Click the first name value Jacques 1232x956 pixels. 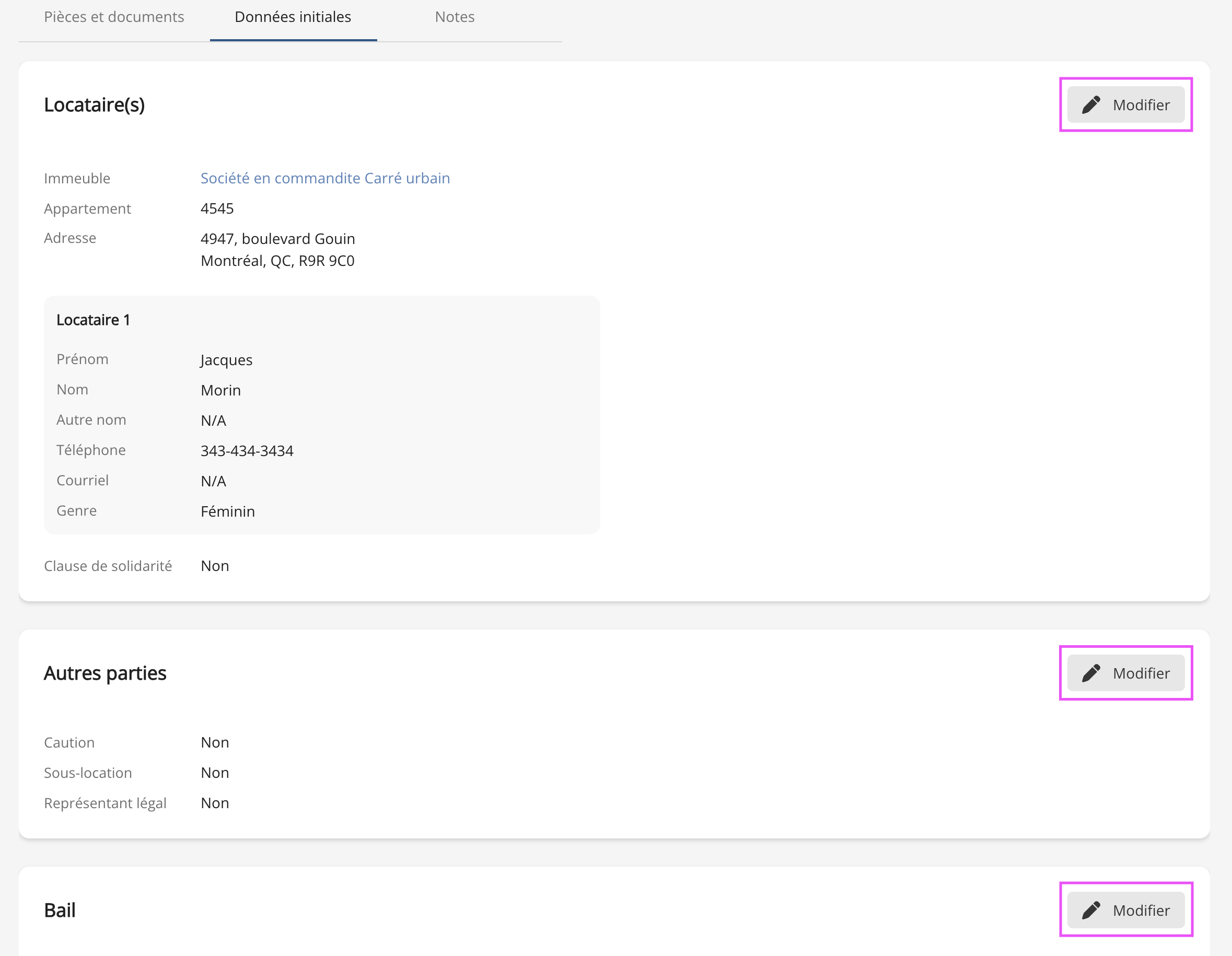coord(226,360)
